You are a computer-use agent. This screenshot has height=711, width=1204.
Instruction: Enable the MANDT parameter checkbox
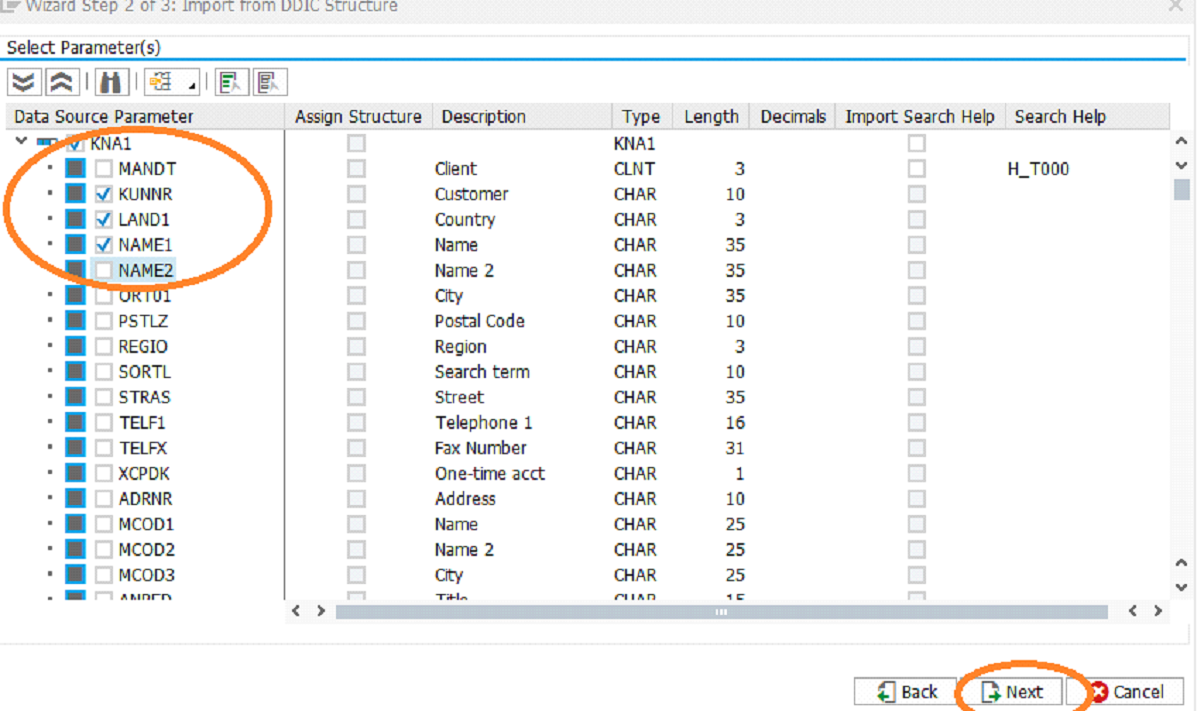click(x=106, y=169)
